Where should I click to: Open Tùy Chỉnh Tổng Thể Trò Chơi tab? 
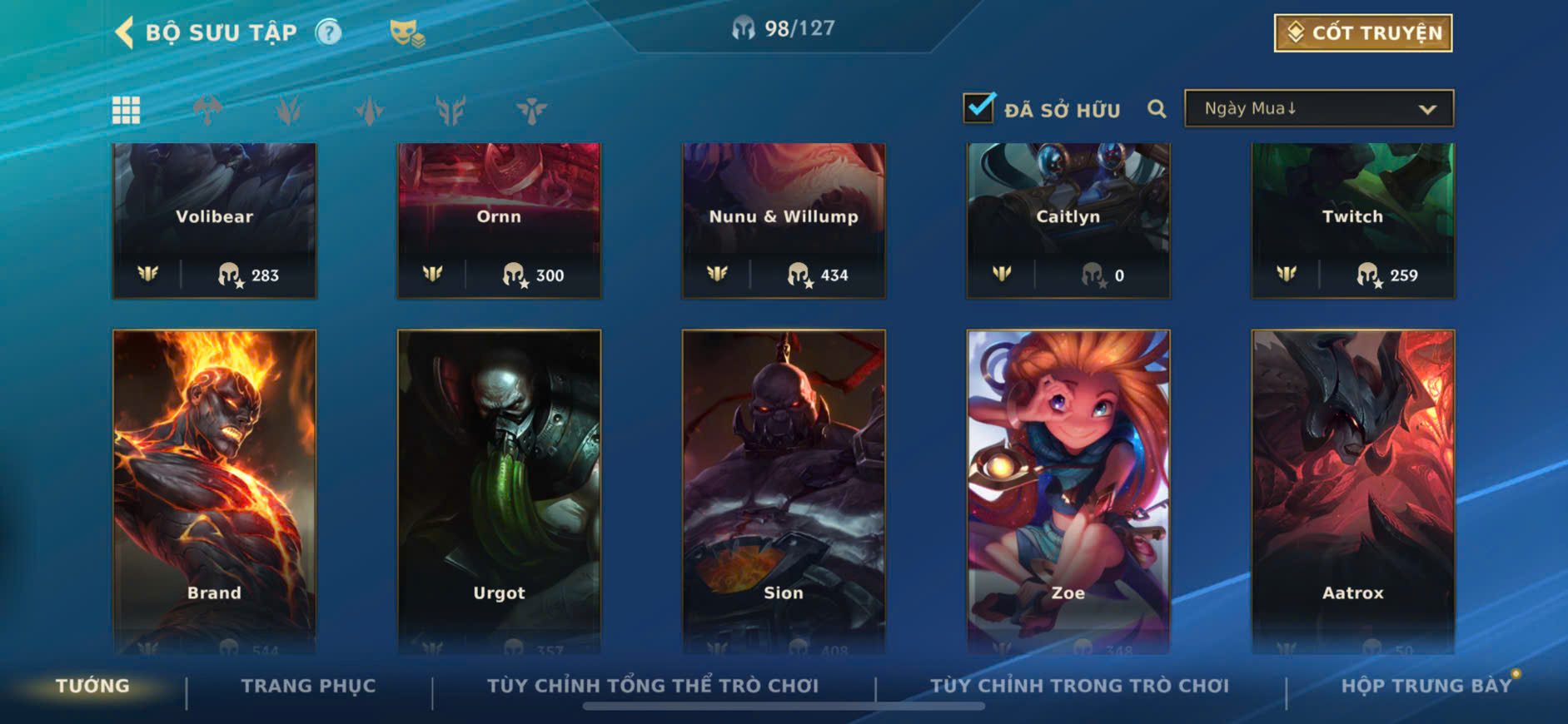[653, 686]
